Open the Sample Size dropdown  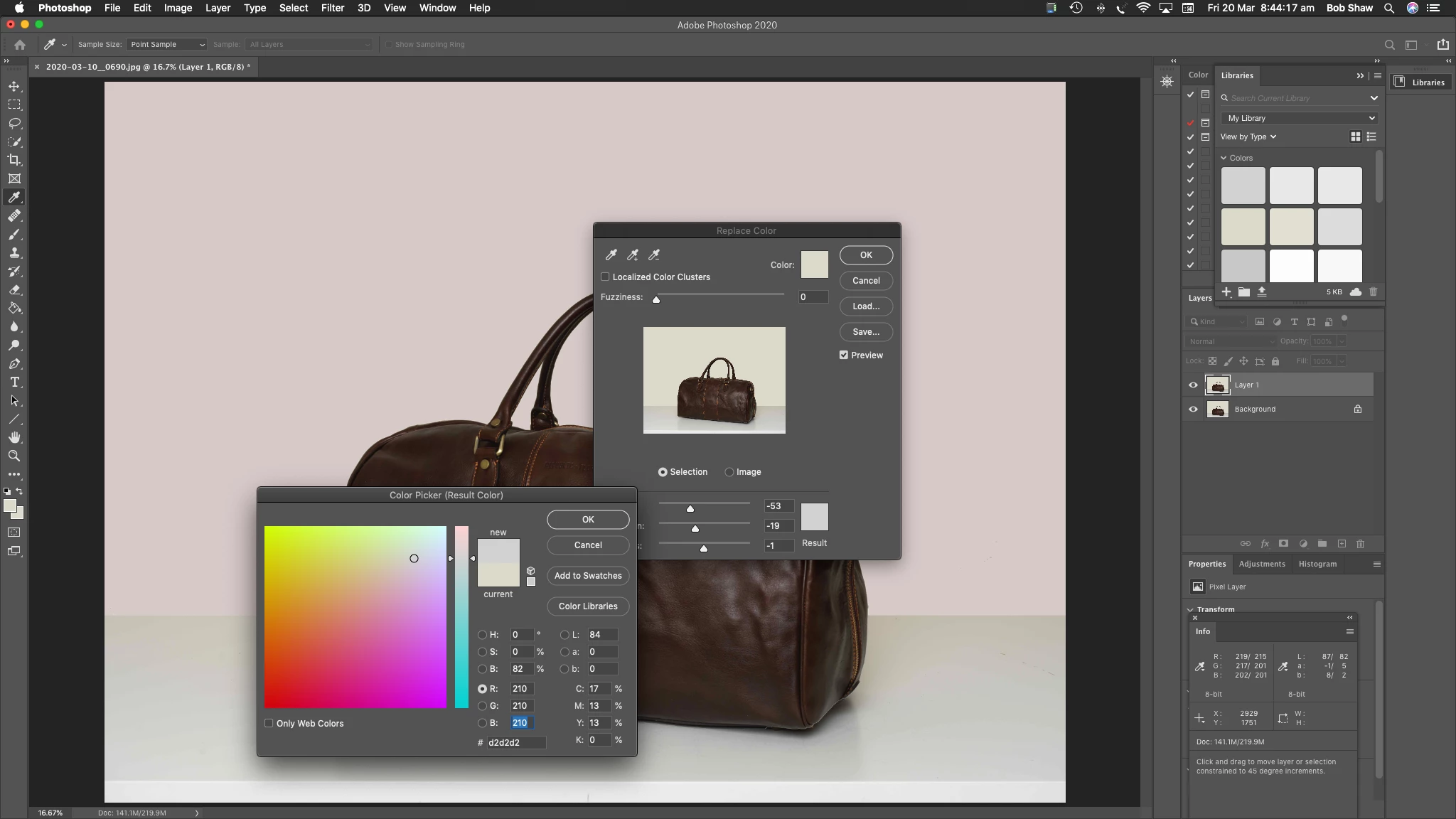pyautogui.click(x=166, y=44)
